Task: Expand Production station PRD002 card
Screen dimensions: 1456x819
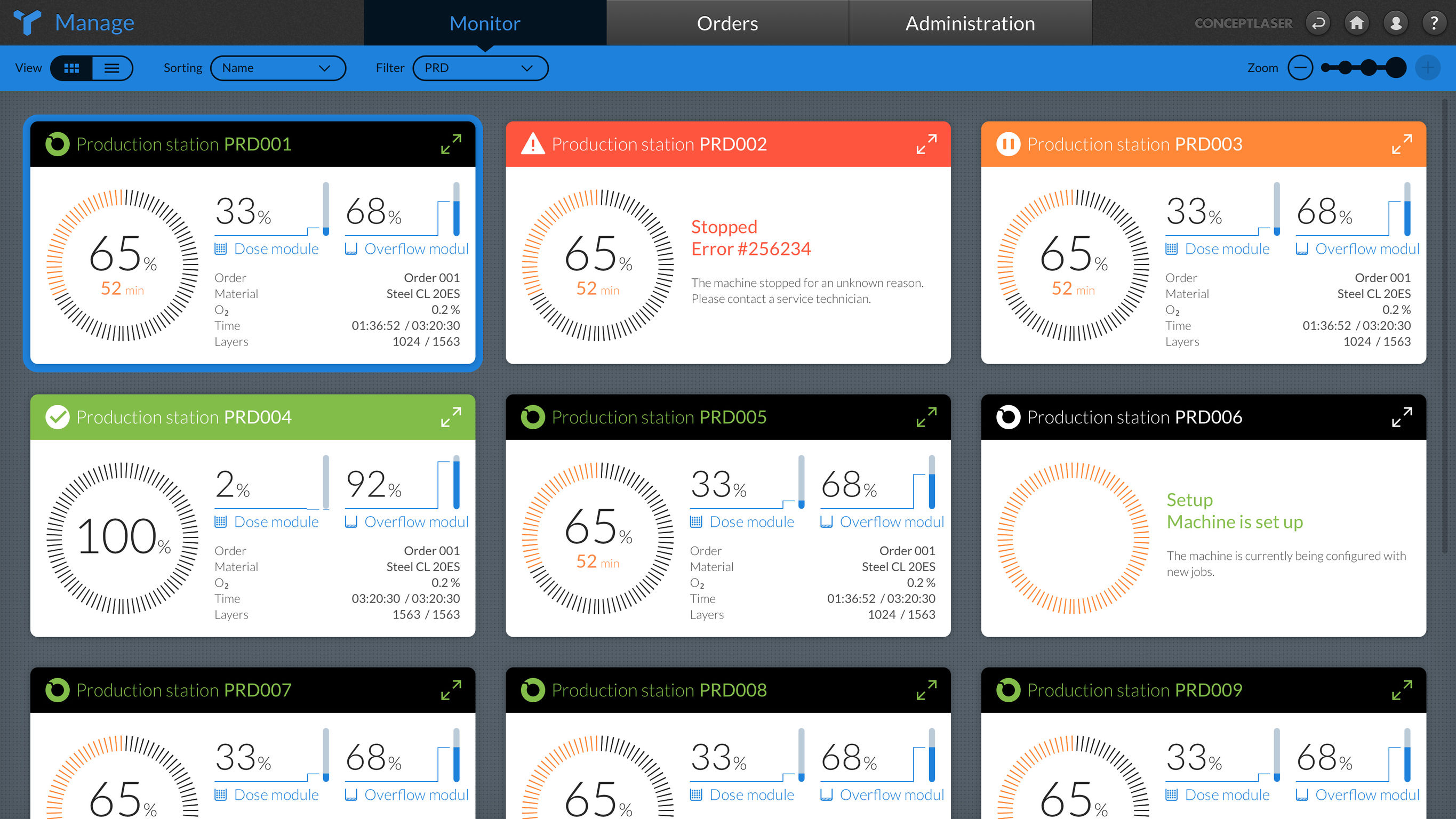Action: (926, 144)
